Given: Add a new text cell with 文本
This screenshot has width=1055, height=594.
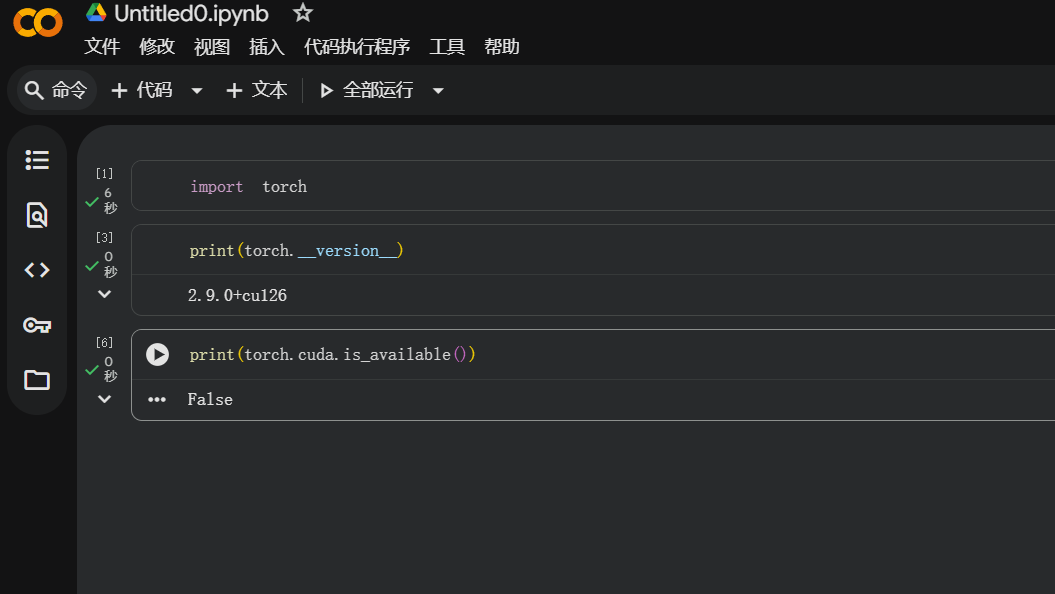Looking at the screenshot, I should (x=257, y=90).
